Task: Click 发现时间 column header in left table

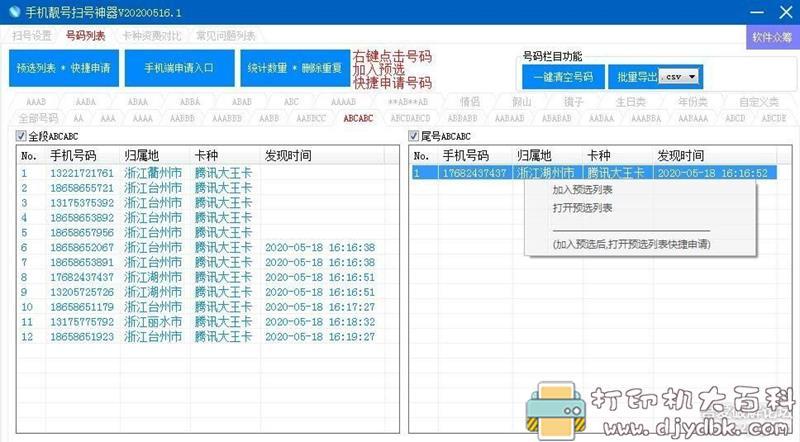Action: (288, 156)
